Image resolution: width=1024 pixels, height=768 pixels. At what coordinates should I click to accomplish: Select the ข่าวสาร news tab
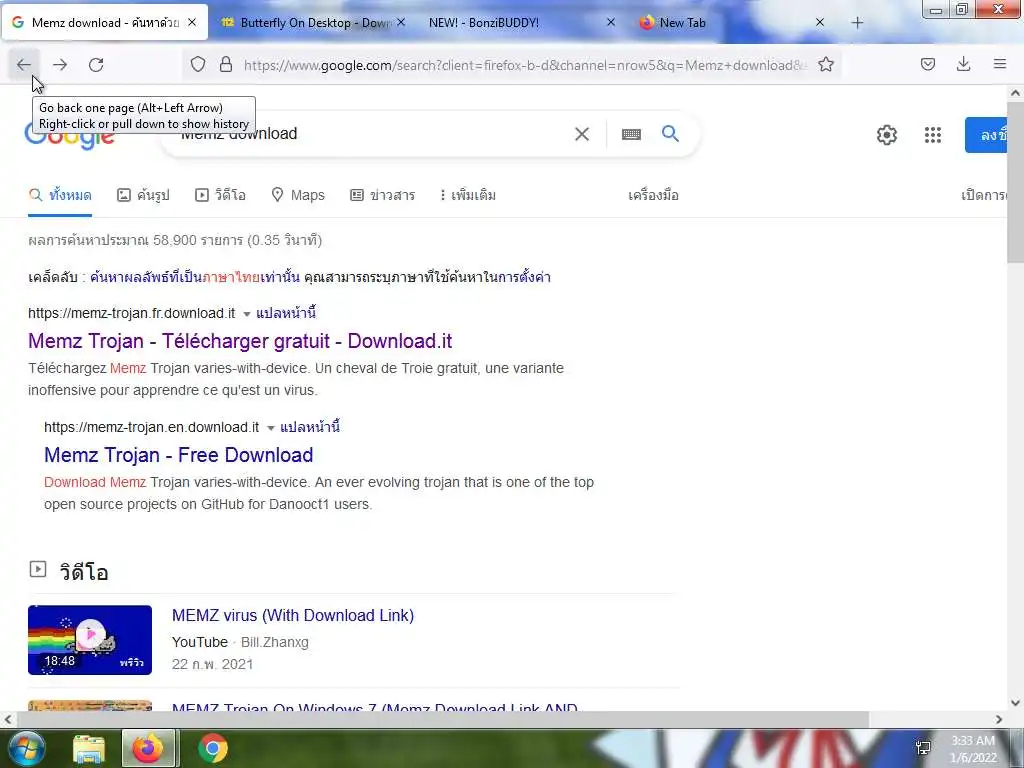[382, 195]
